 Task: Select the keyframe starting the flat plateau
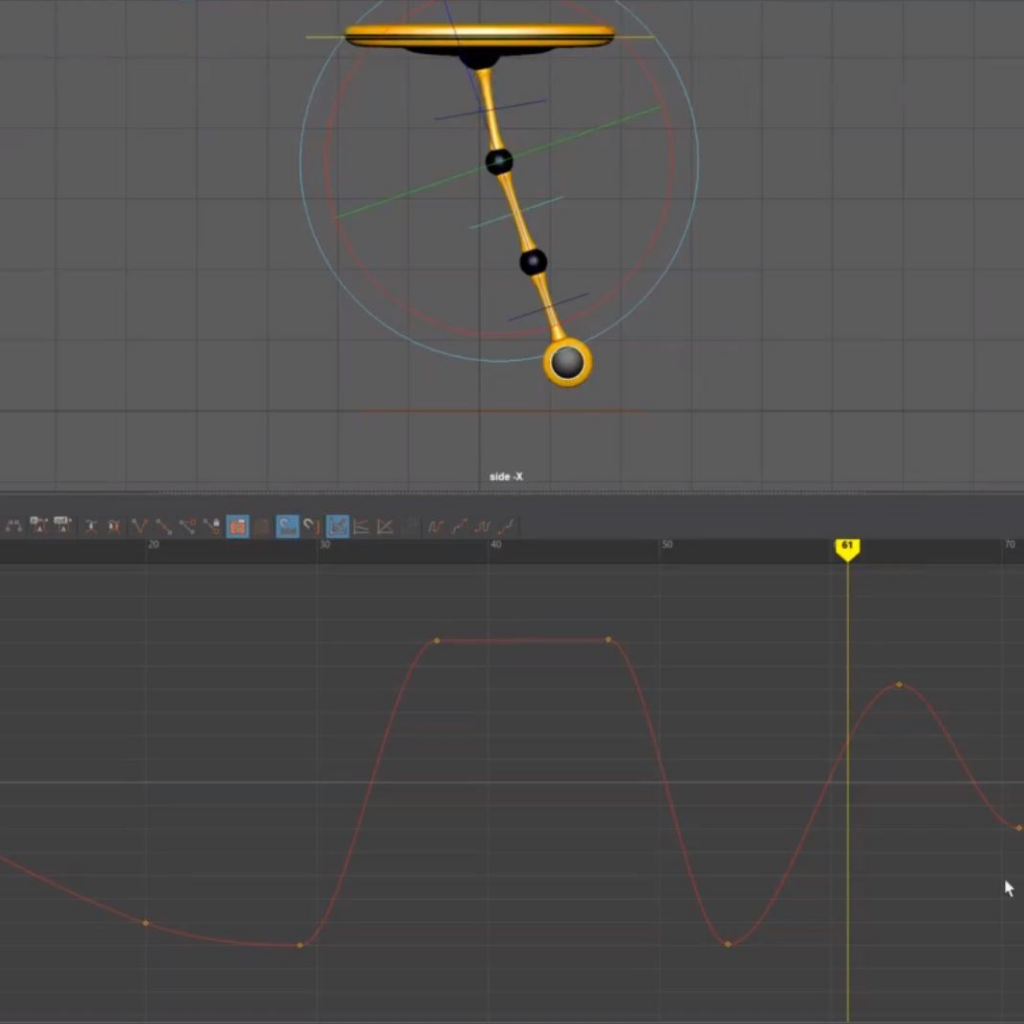coord(437,641)
